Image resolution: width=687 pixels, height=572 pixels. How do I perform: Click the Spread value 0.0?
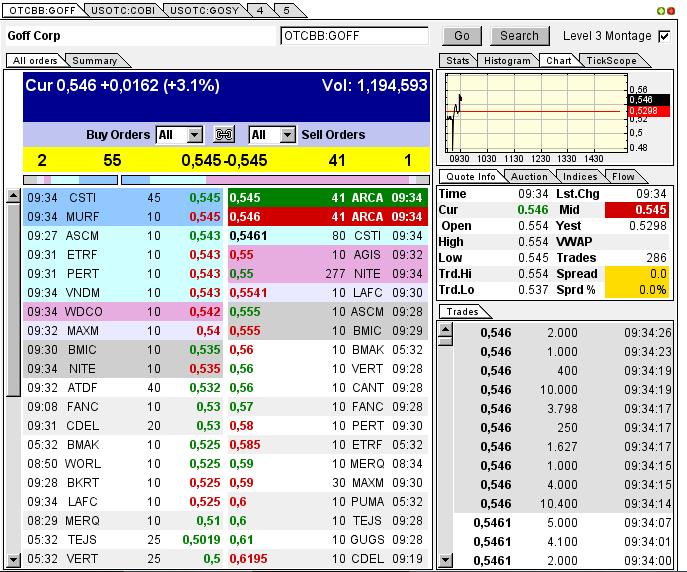tap(637, 274)
